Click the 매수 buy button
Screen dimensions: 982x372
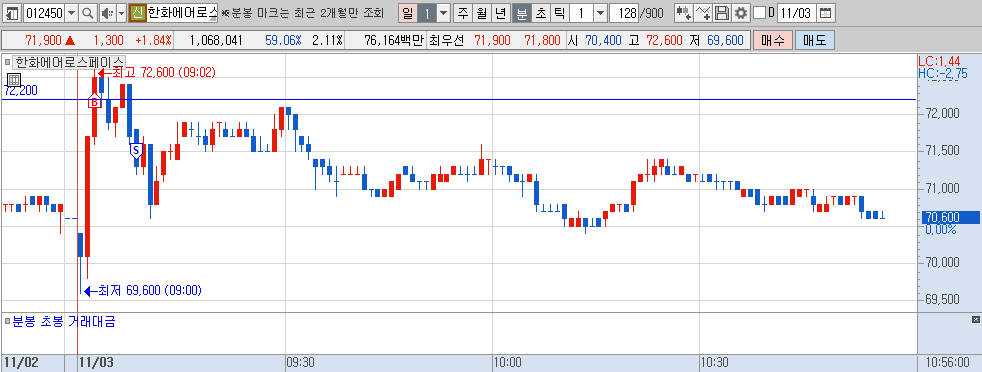point(773,41)
